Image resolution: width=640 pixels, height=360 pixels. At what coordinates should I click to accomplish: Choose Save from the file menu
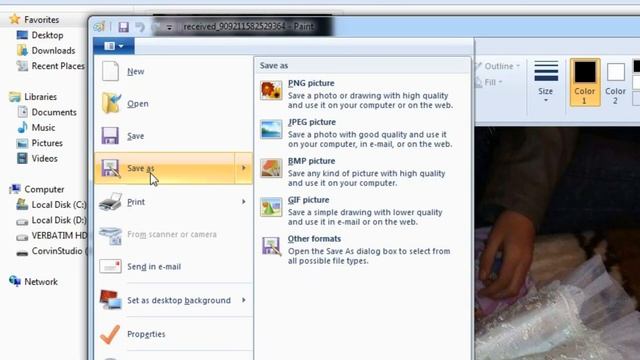point(173,136)
